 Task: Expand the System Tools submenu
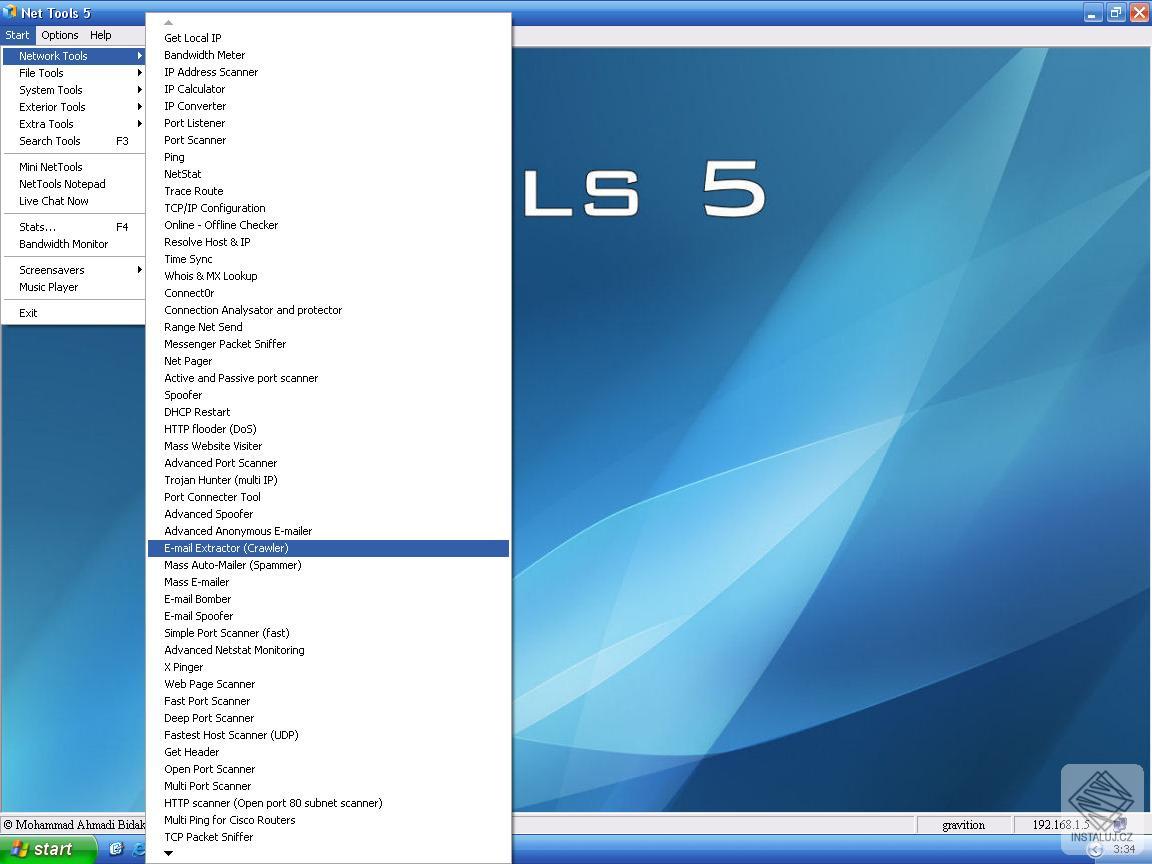coord(73,90)
